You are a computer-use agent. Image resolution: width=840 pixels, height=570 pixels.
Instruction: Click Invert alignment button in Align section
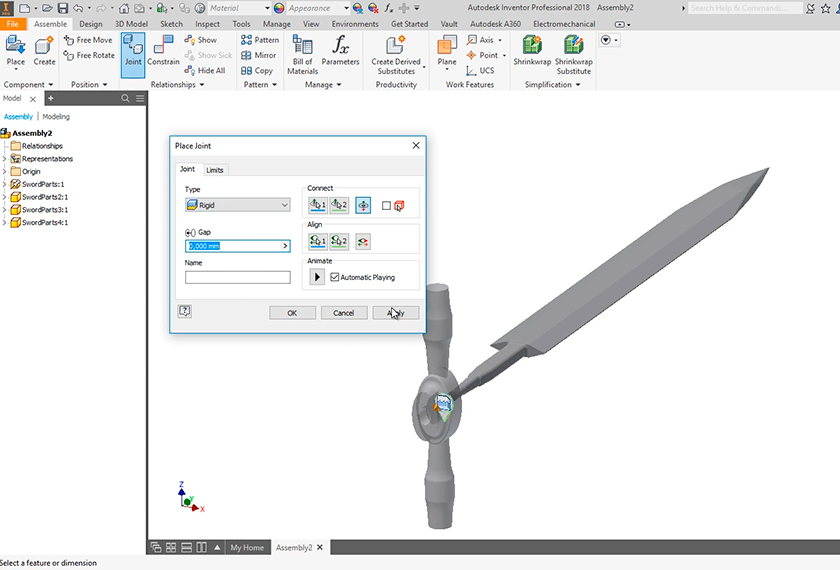[362, 241]
